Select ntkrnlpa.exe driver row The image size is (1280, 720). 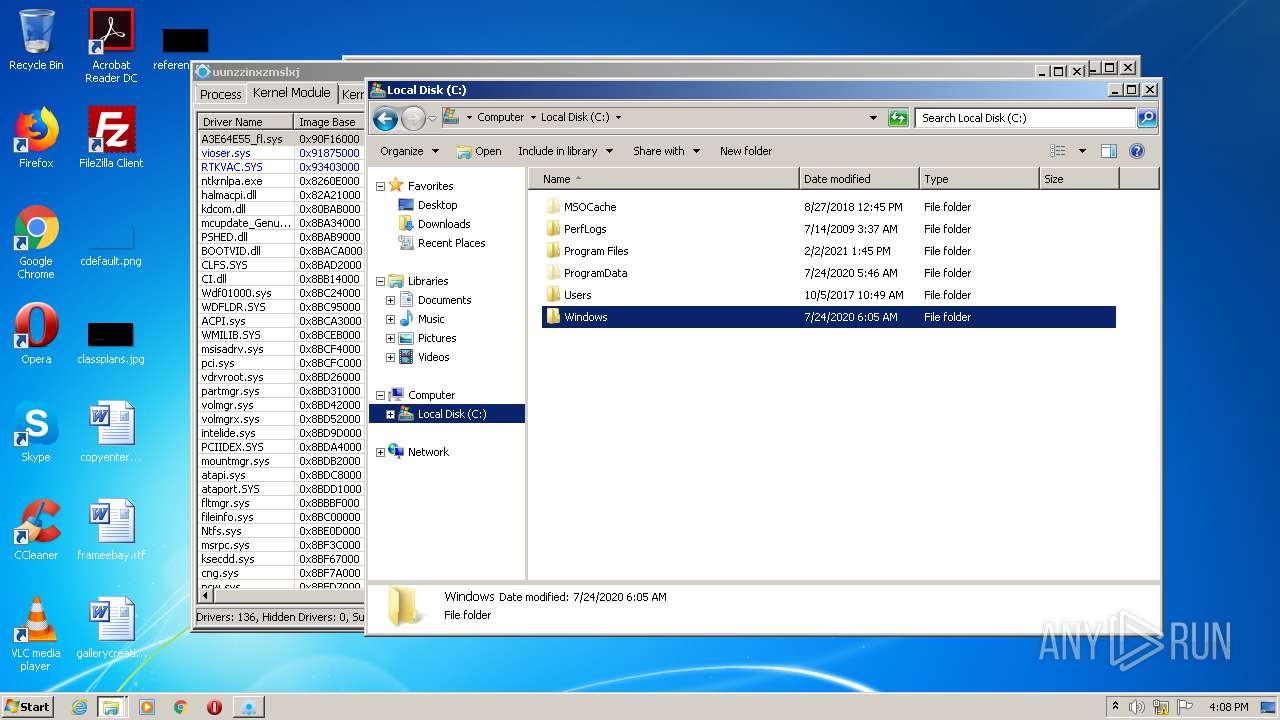click(x=280, y=181)
